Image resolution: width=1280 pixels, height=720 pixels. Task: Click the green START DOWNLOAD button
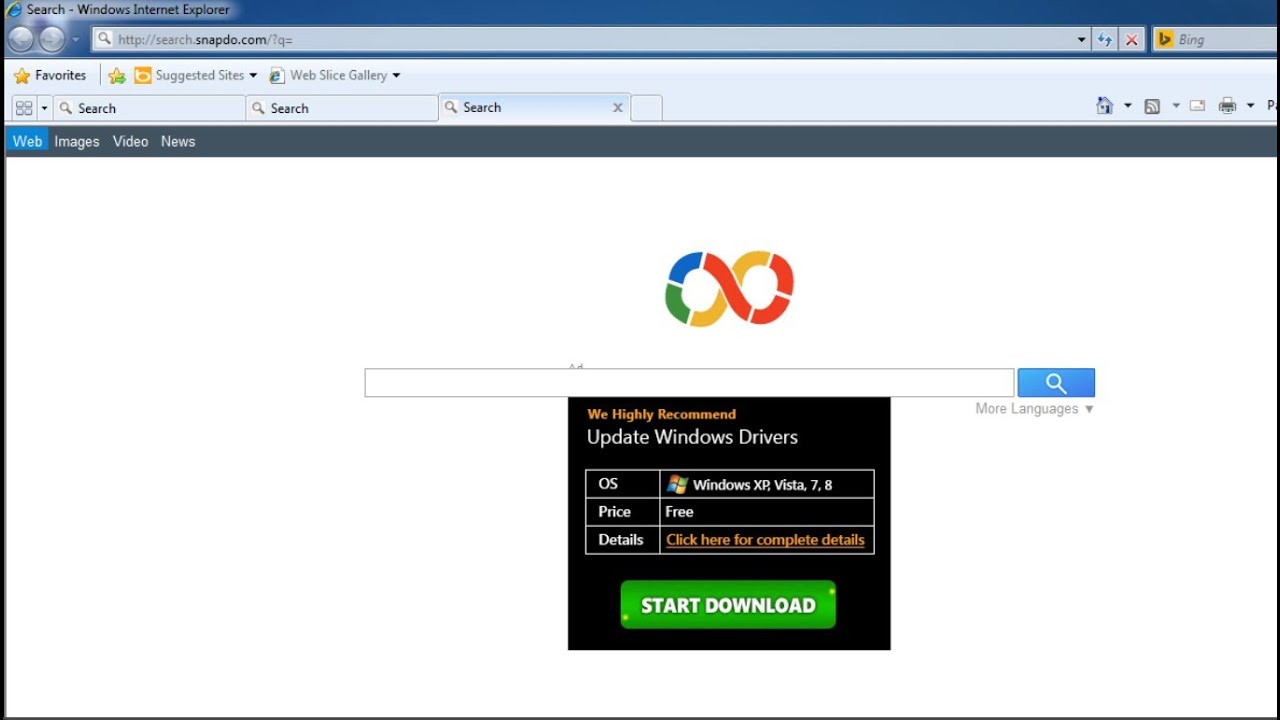click(728, 605)
